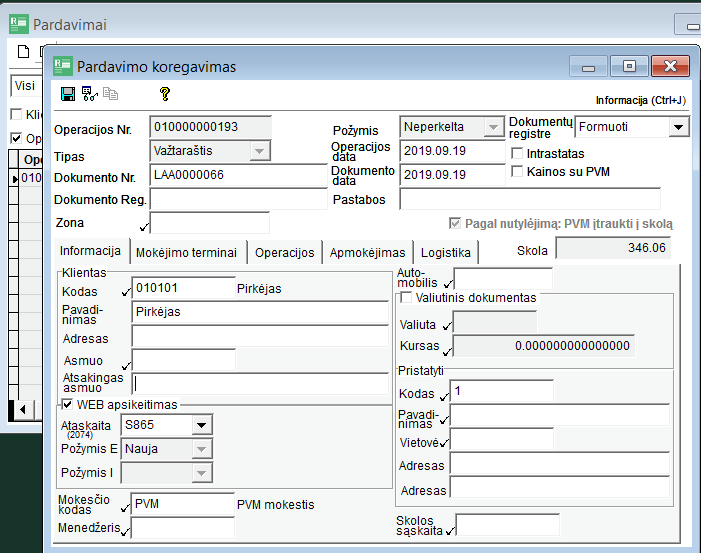This screenshot has width=704, height=556.
Task: Click the lookup checkmark beside Pristatyti Kodas
Action: (x=444, y=397)
